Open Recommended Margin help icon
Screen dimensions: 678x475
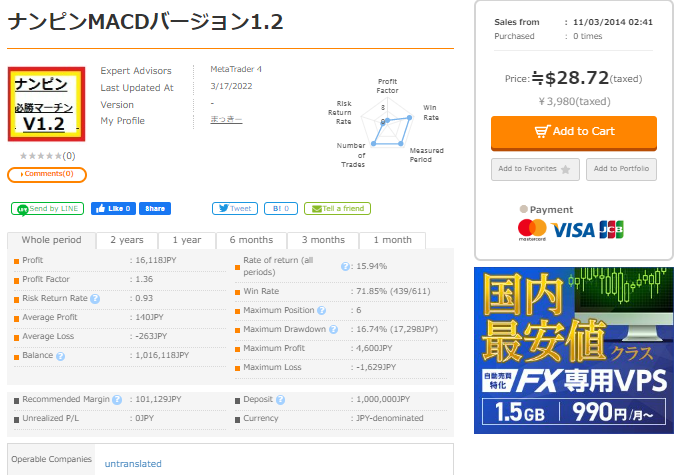click(x=117, y=400)
